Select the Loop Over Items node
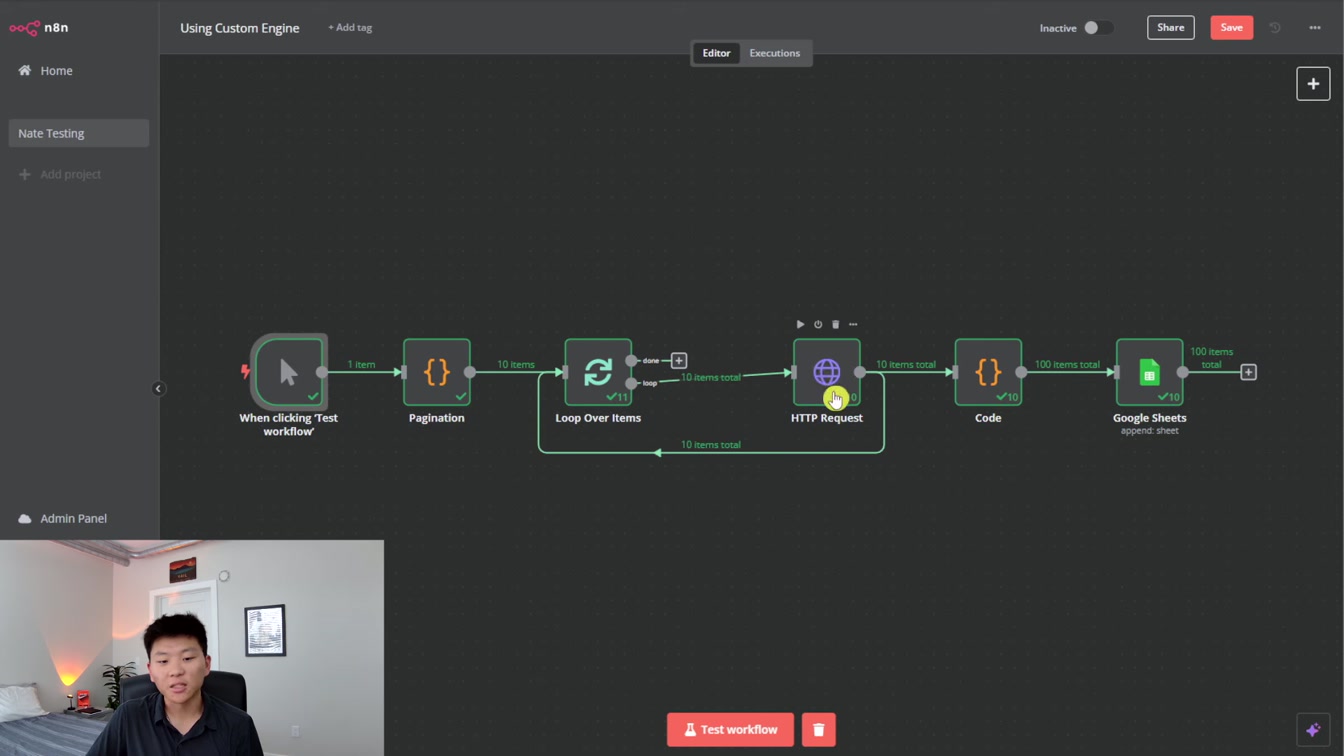 tap(598, 372)
